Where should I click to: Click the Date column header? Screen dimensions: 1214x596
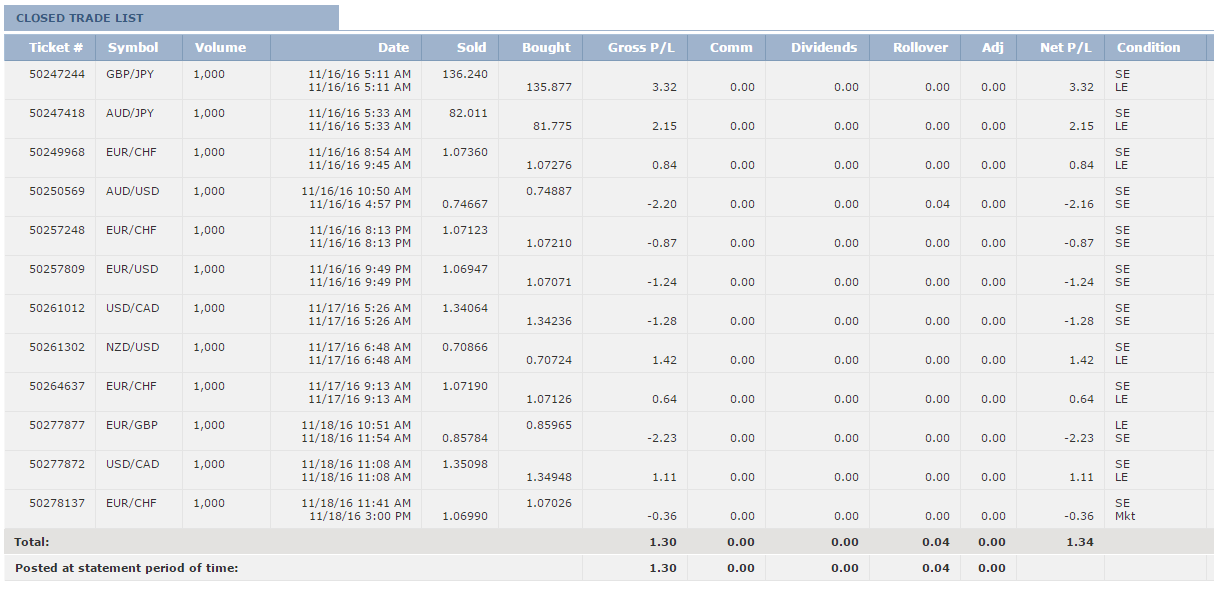pyautogui.click(x=346, y=47)
